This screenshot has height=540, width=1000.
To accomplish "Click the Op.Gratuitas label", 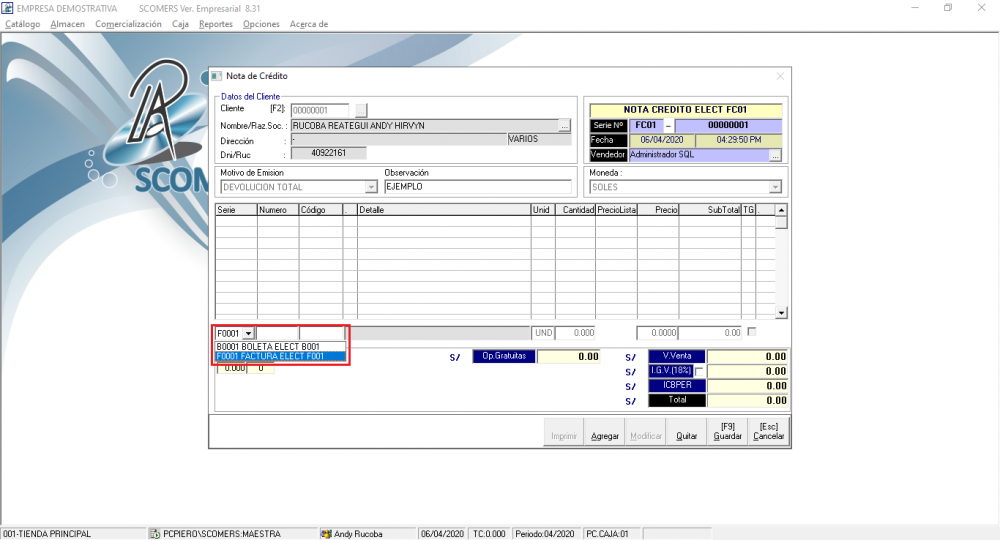I will click(x=504, y=356).
